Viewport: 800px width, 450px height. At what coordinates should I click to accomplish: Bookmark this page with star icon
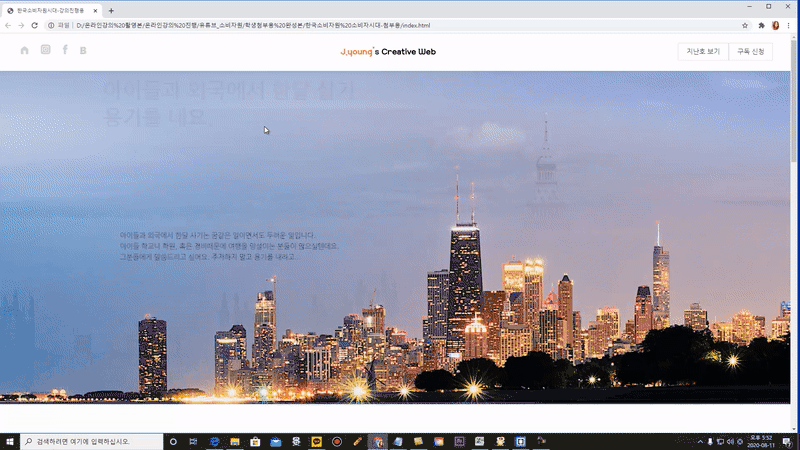(x=745, y=25)
